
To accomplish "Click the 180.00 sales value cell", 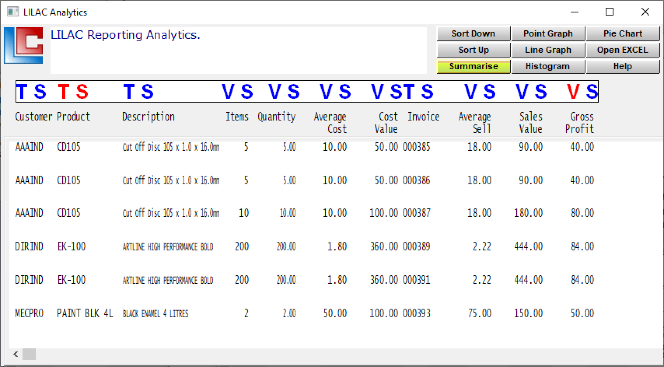I will (528, 213).
